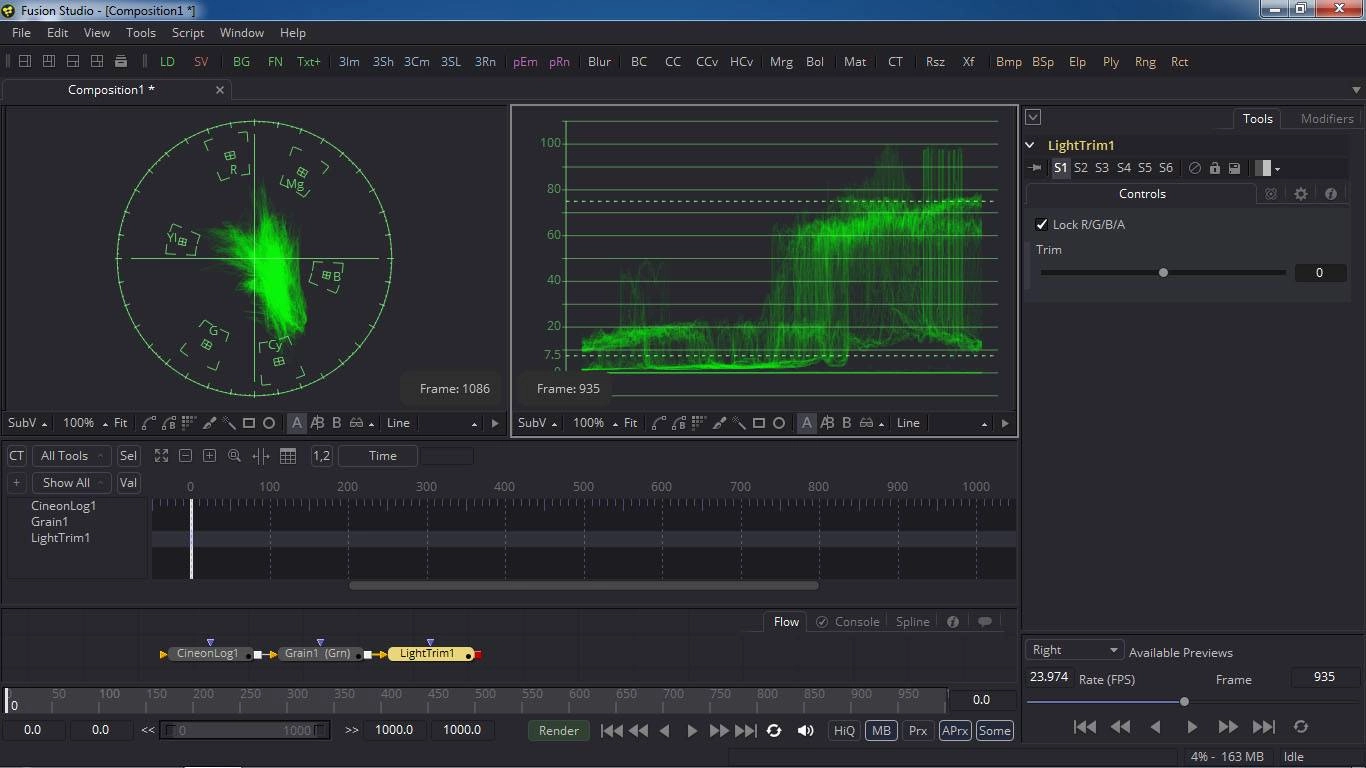
Task: Select the S2 settings slot
Action: pos(1080,168)
